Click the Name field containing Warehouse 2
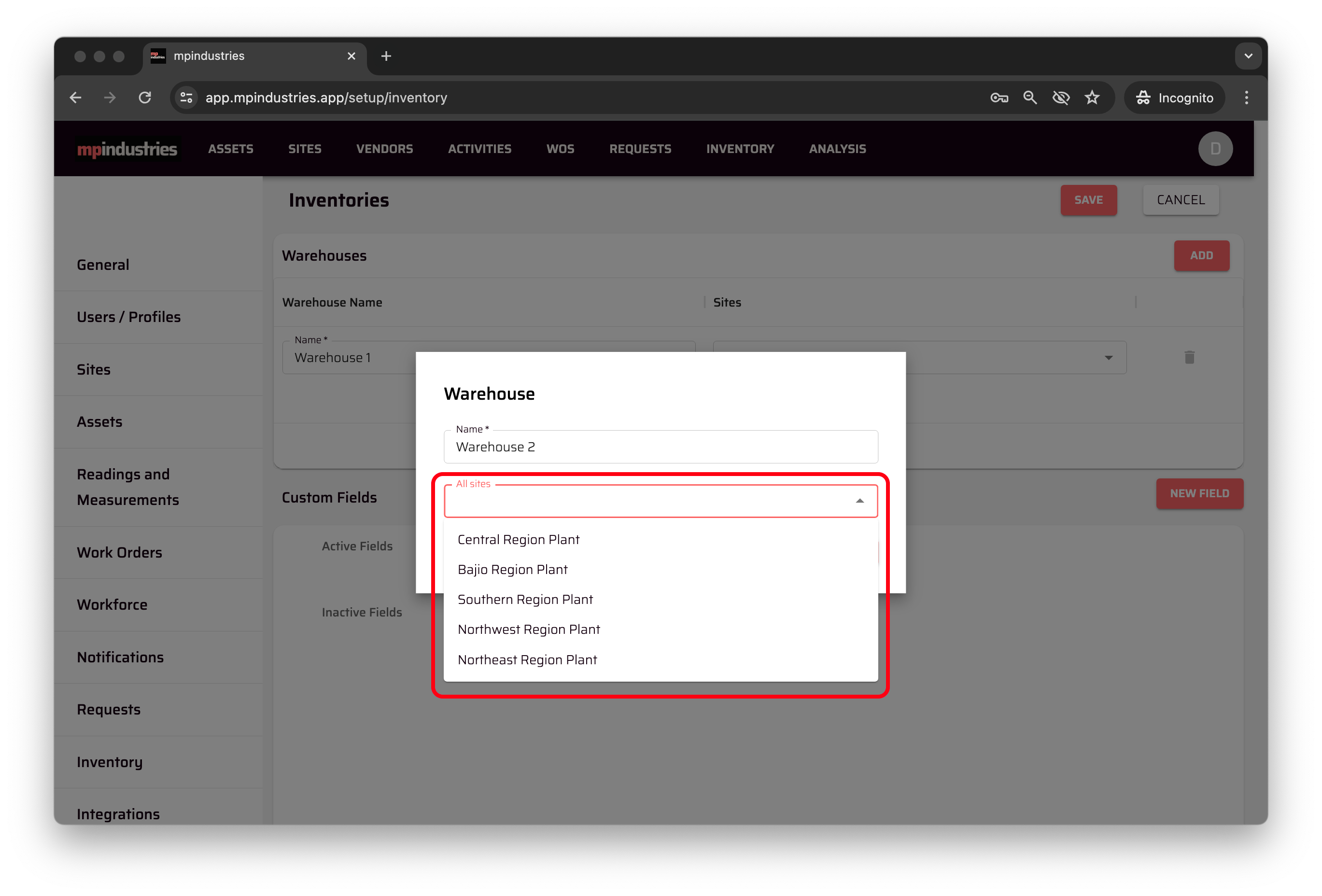This screenshot has width=1322, height=896. (x=660, y=447)
